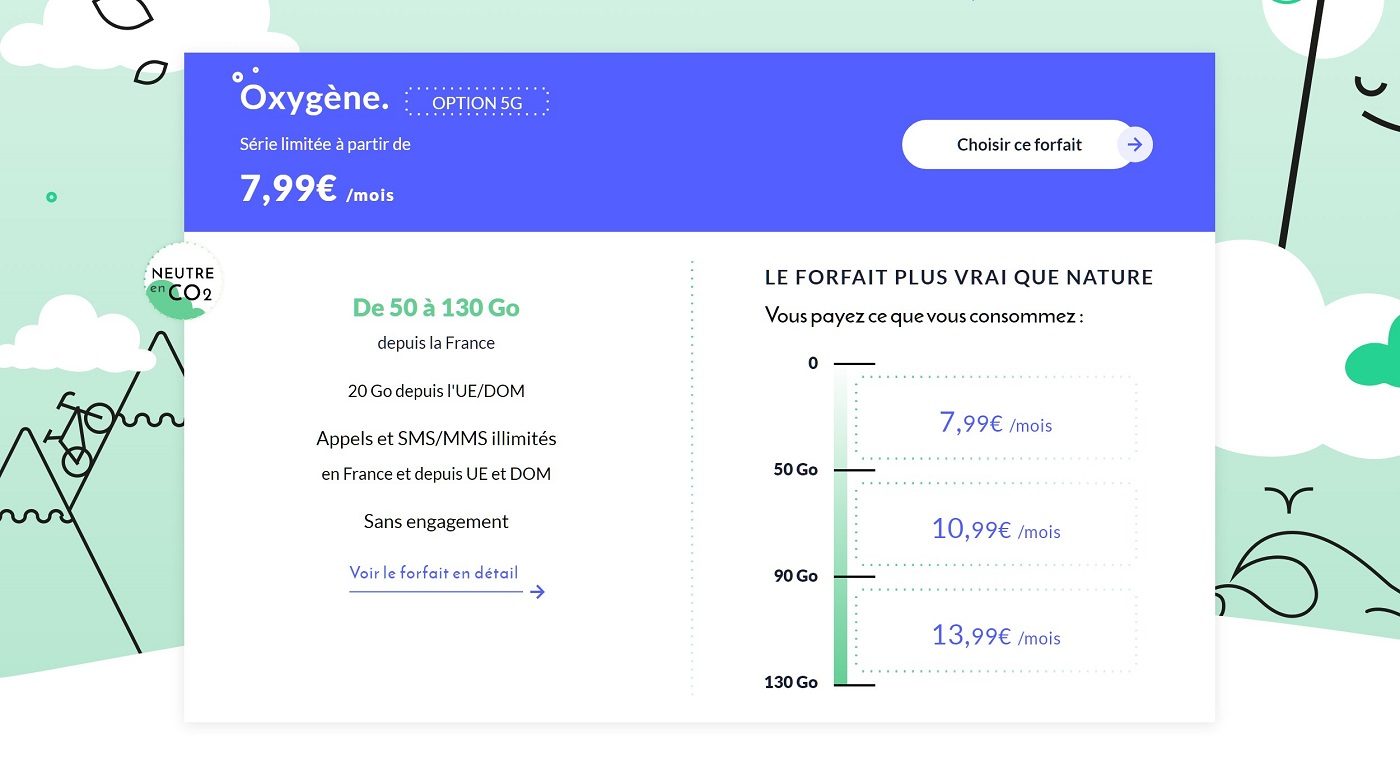Screen dimensions: 1400x771
Task: Click the '90 Go' gauge marker
Action: (796, 576)
